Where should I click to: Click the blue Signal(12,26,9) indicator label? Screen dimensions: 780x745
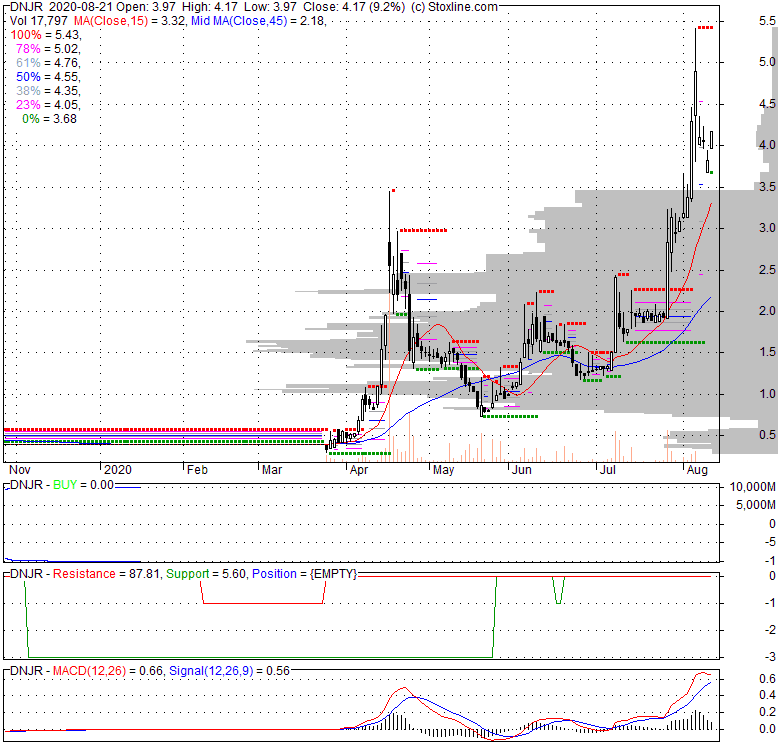click(x=229, y=671)
